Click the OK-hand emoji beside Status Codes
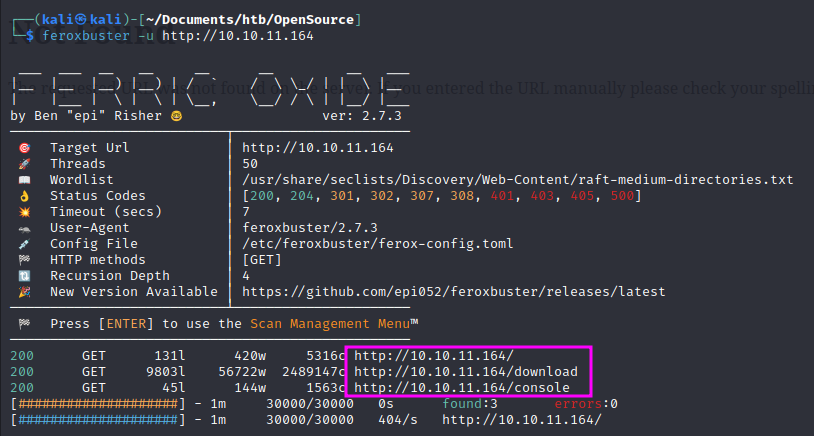The image size is (814, 436). click(24, 196)
